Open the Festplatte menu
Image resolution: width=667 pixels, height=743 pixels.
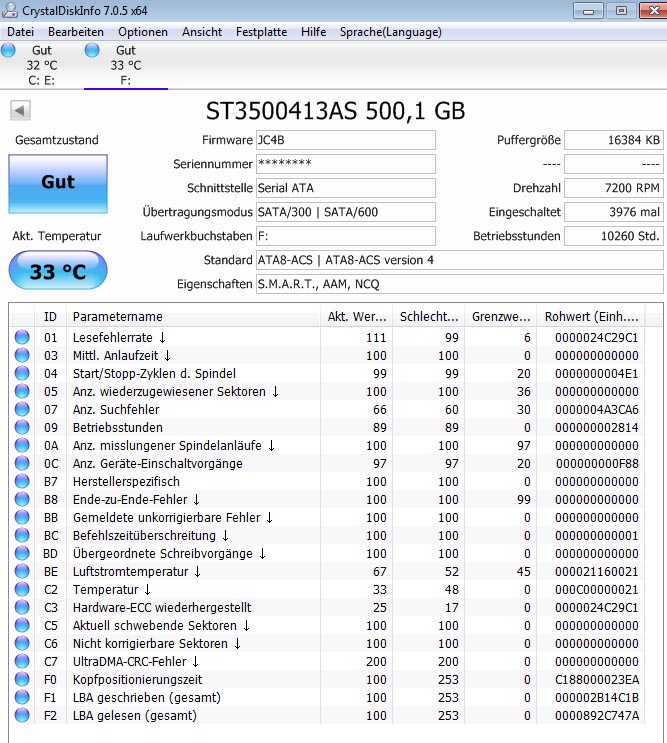[x=261, y=32]
